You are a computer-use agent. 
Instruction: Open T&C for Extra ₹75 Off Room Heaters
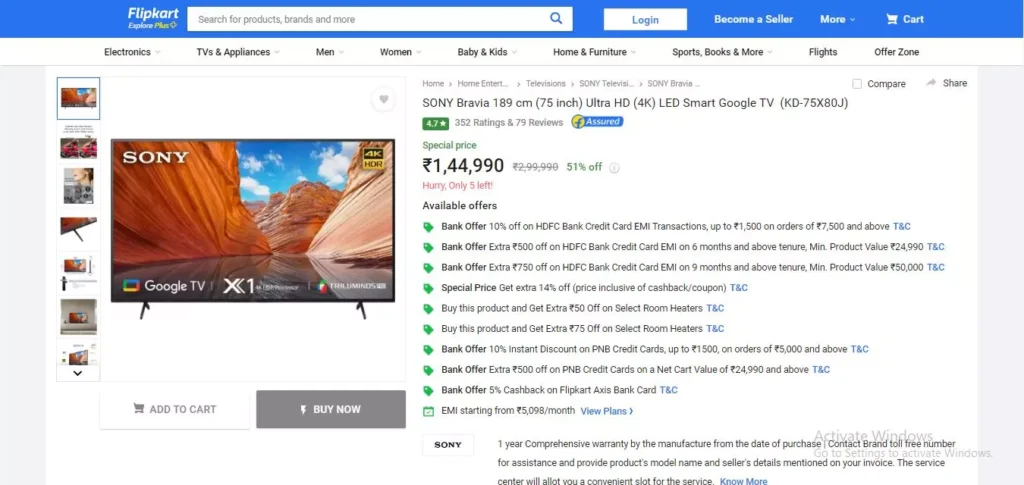coord(715,328)
